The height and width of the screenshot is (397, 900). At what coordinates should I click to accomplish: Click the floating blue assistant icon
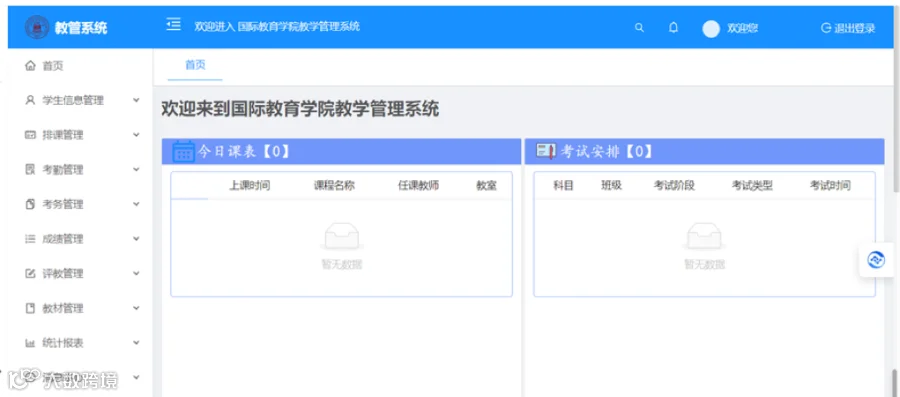876,260
